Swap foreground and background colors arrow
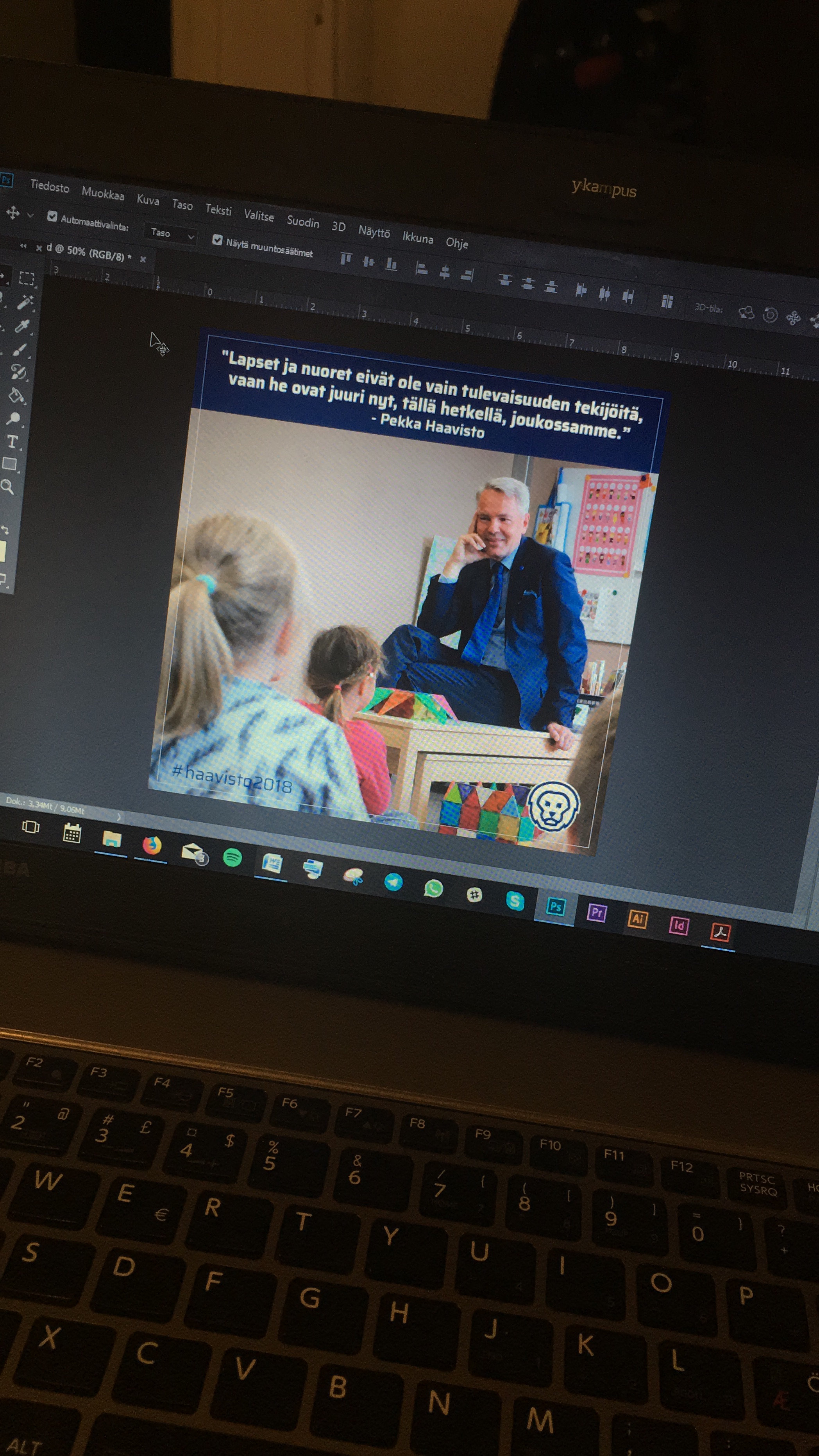The width and height of the screenshot is (819, 1456). 5,530
